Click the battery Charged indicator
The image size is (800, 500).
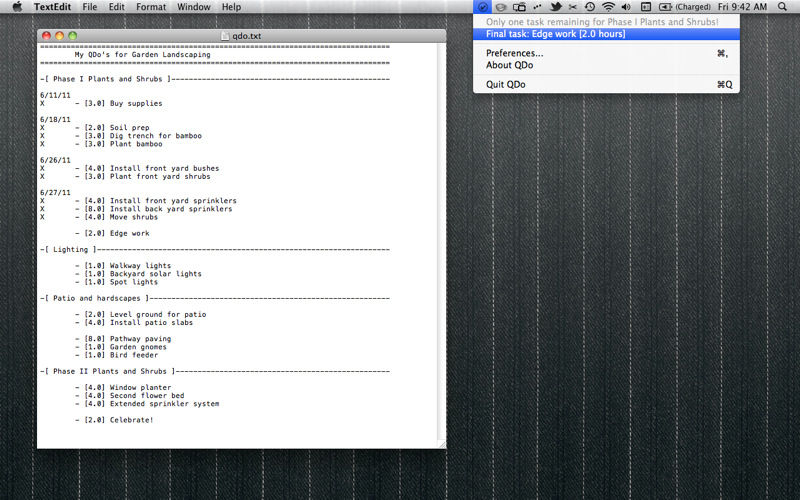[x=685, y=7]
